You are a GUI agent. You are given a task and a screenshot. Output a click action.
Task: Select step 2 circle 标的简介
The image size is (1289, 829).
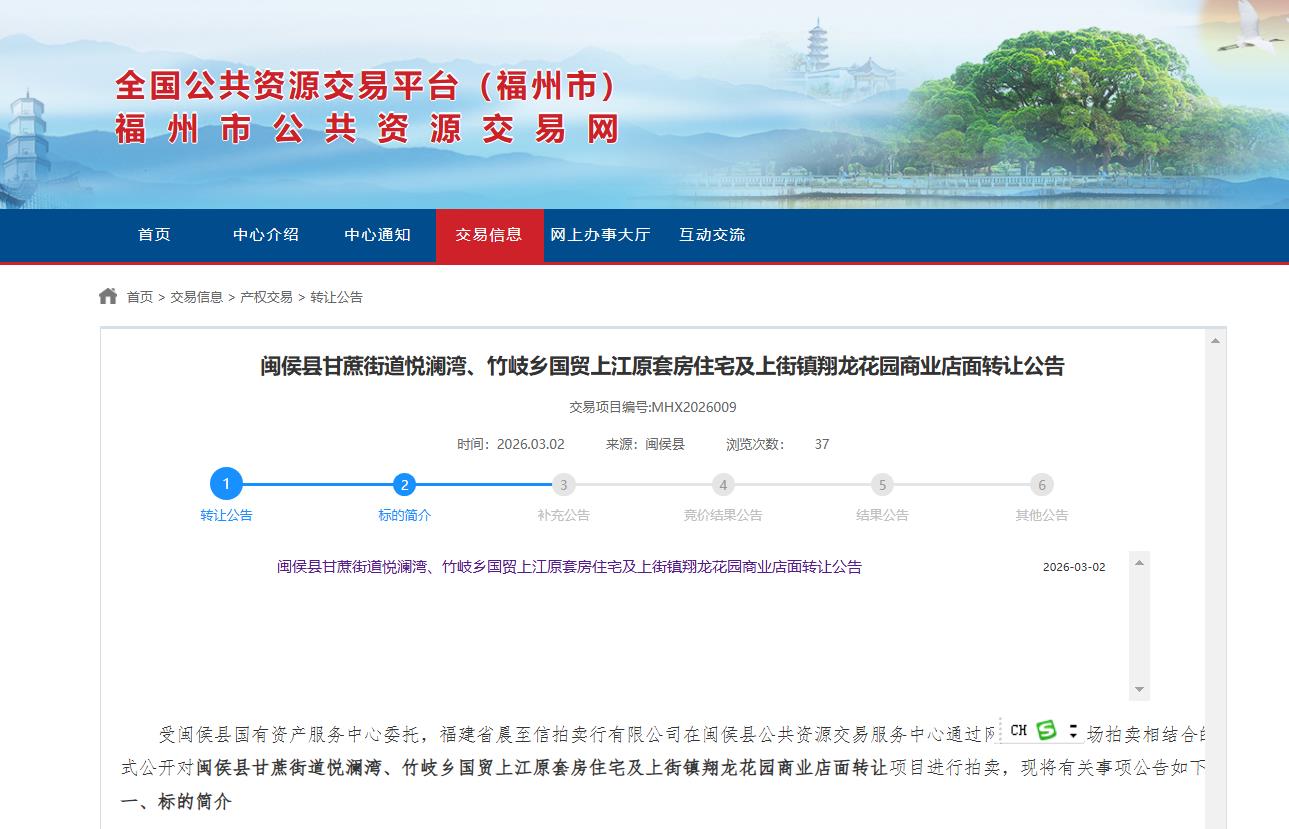pyautogui.click(x=404, y=485)
